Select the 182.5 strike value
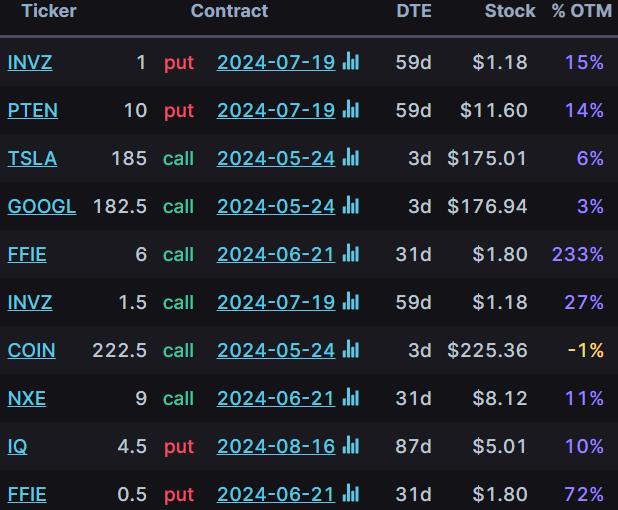The height and width of the screenshot is (510, 618). tap(120, 207)
